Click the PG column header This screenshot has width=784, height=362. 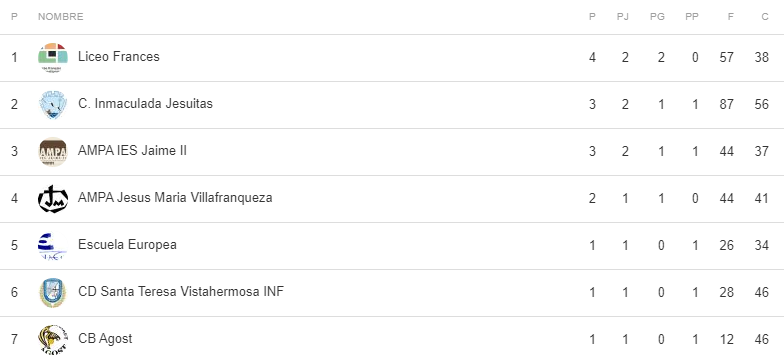657,17
